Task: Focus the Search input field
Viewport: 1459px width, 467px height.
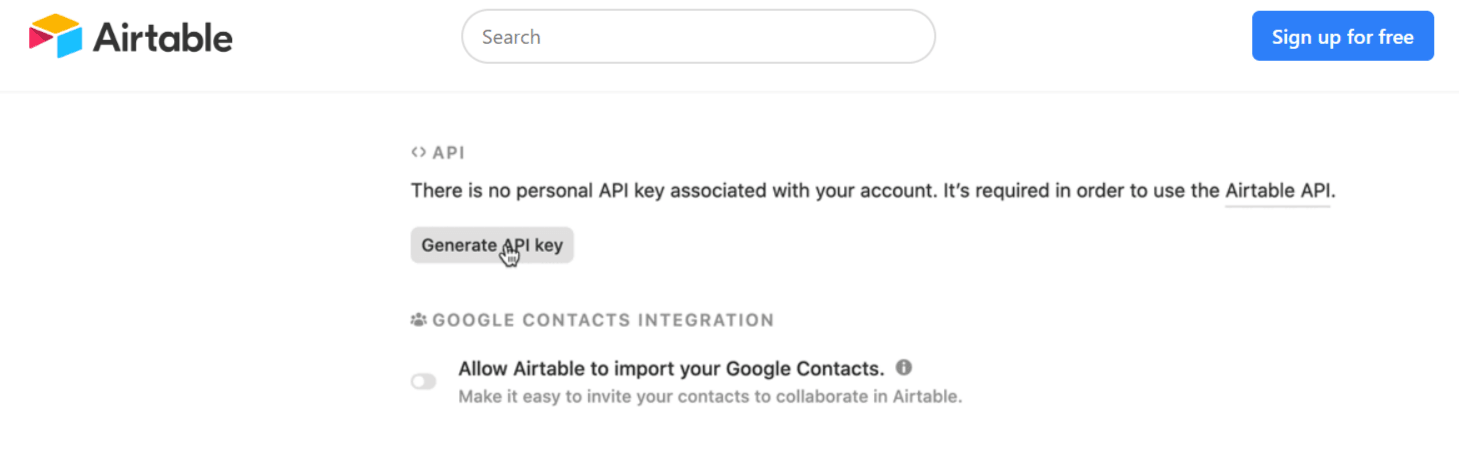Action: pos(698,37)
